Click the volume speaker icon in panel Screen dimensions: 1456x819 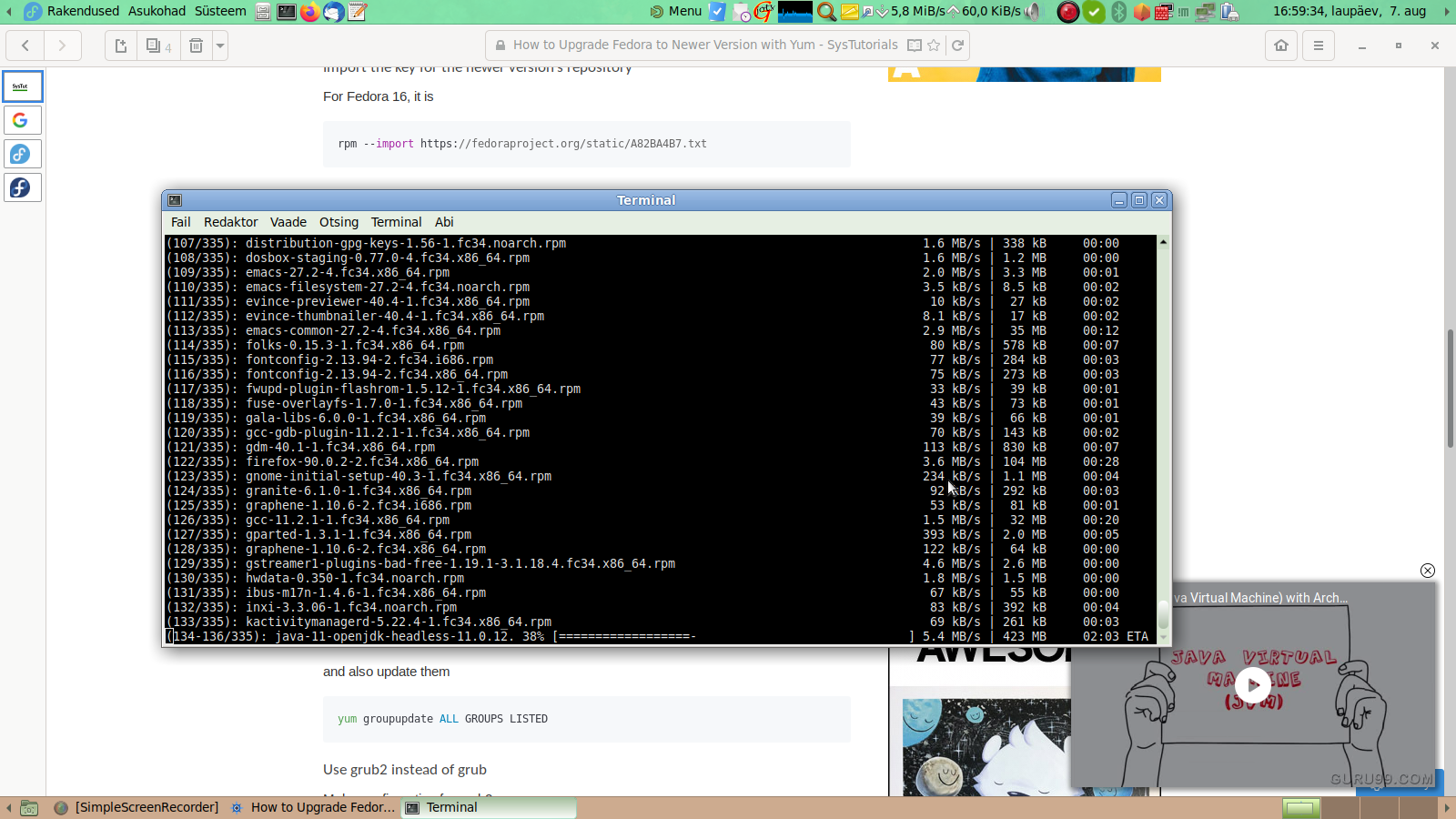tap(1033, 12)
